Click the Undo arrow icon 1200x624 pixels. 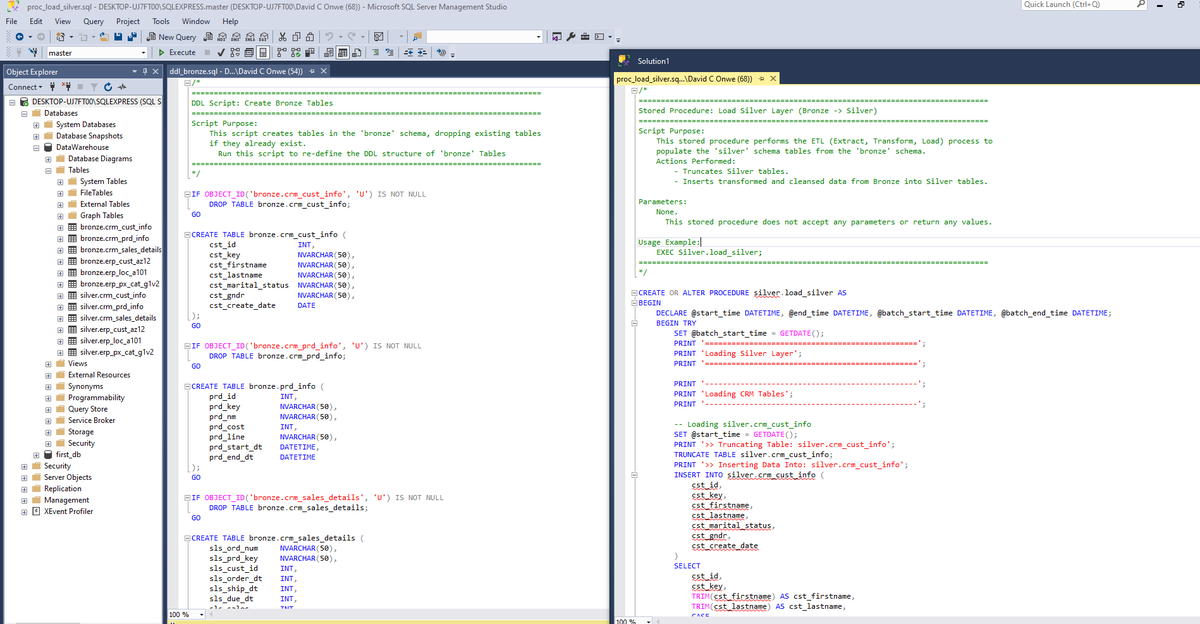click(328, 37)
